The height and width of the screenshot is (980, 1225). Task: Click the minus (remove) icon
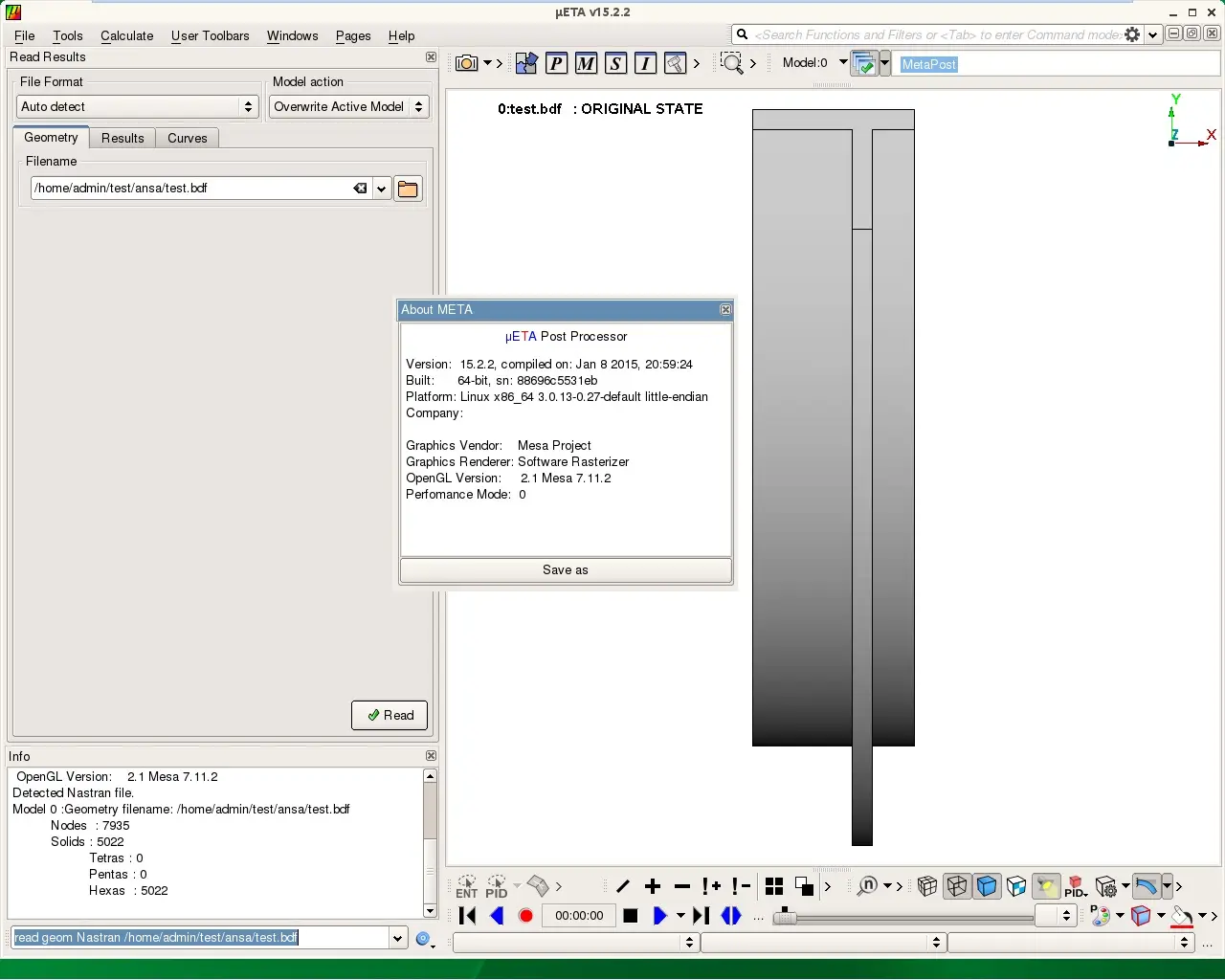tap(682, 886)
